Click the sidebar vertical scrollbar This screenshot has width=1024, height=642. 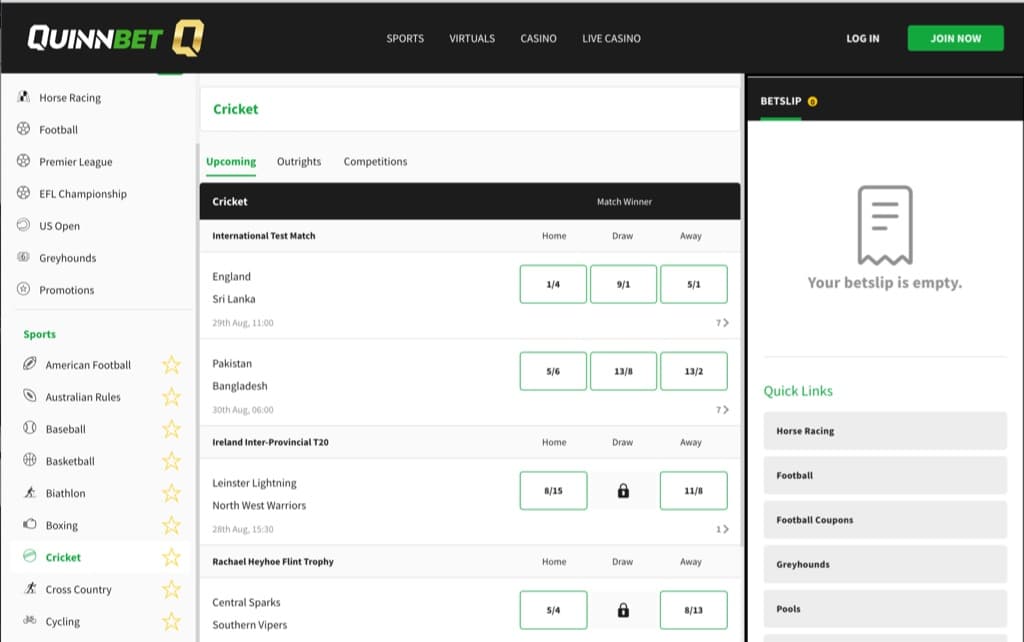[x=197, y=392]
